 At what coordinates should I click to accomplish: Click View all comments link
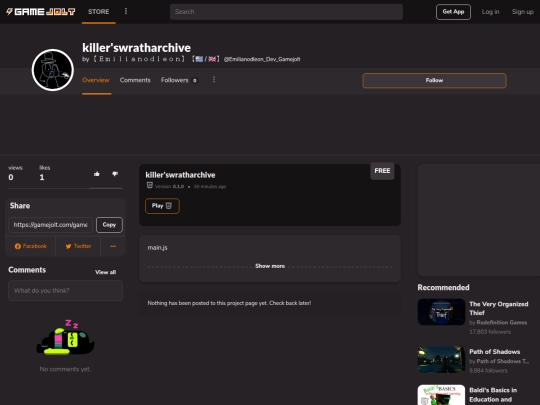pyautogui.click(x=105, y=272)
